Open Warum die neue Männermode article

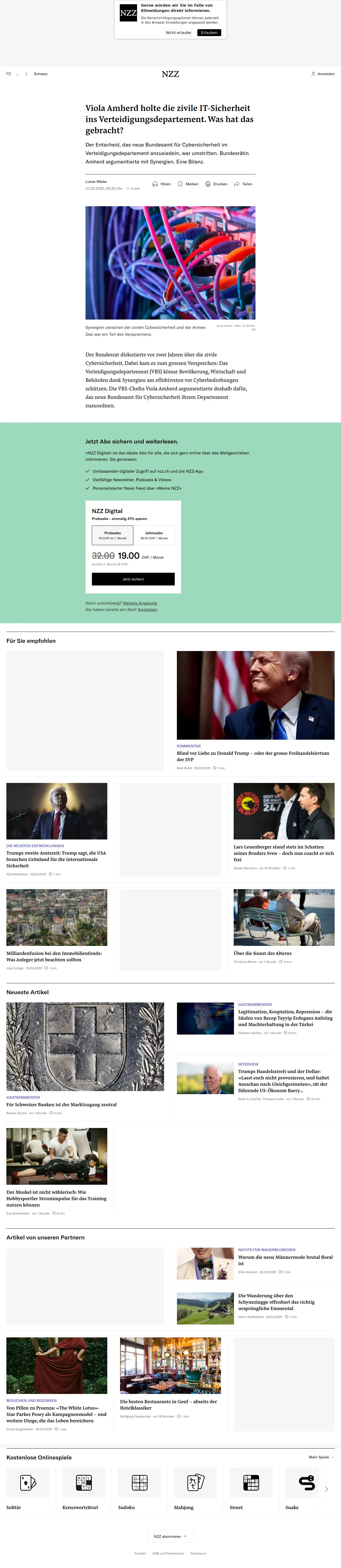pyautogui.click(x=285, y=1260)
